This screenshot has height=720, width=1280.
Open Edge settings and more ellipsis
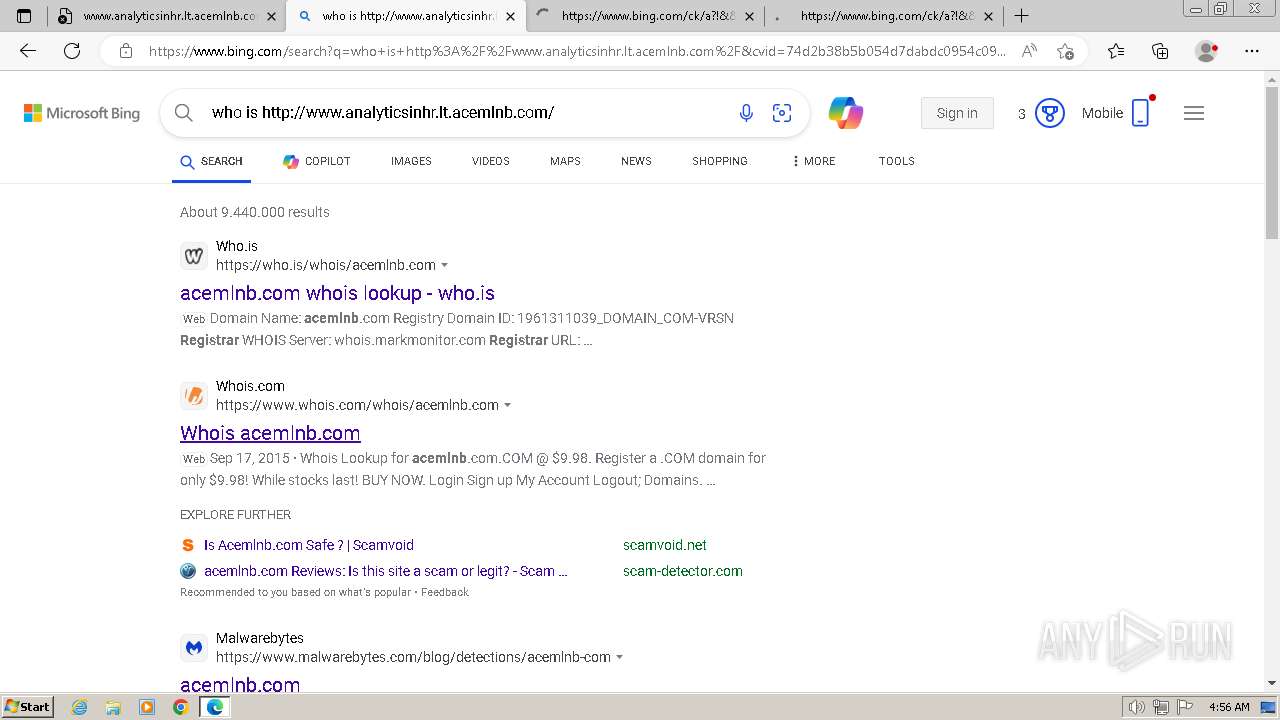(1252, 51)
